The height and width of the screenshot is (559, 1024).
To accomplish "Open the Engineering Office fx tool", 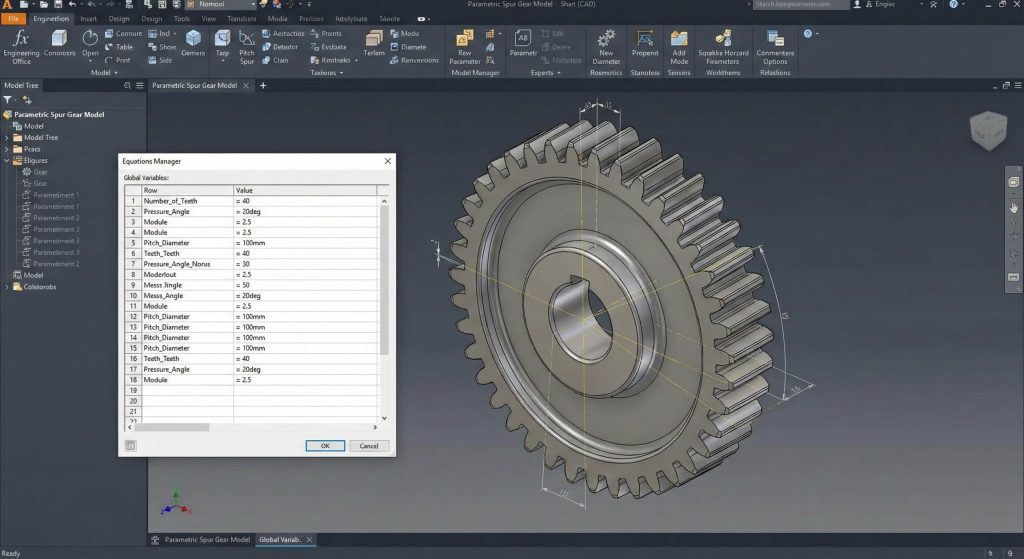I will [21, 40].
